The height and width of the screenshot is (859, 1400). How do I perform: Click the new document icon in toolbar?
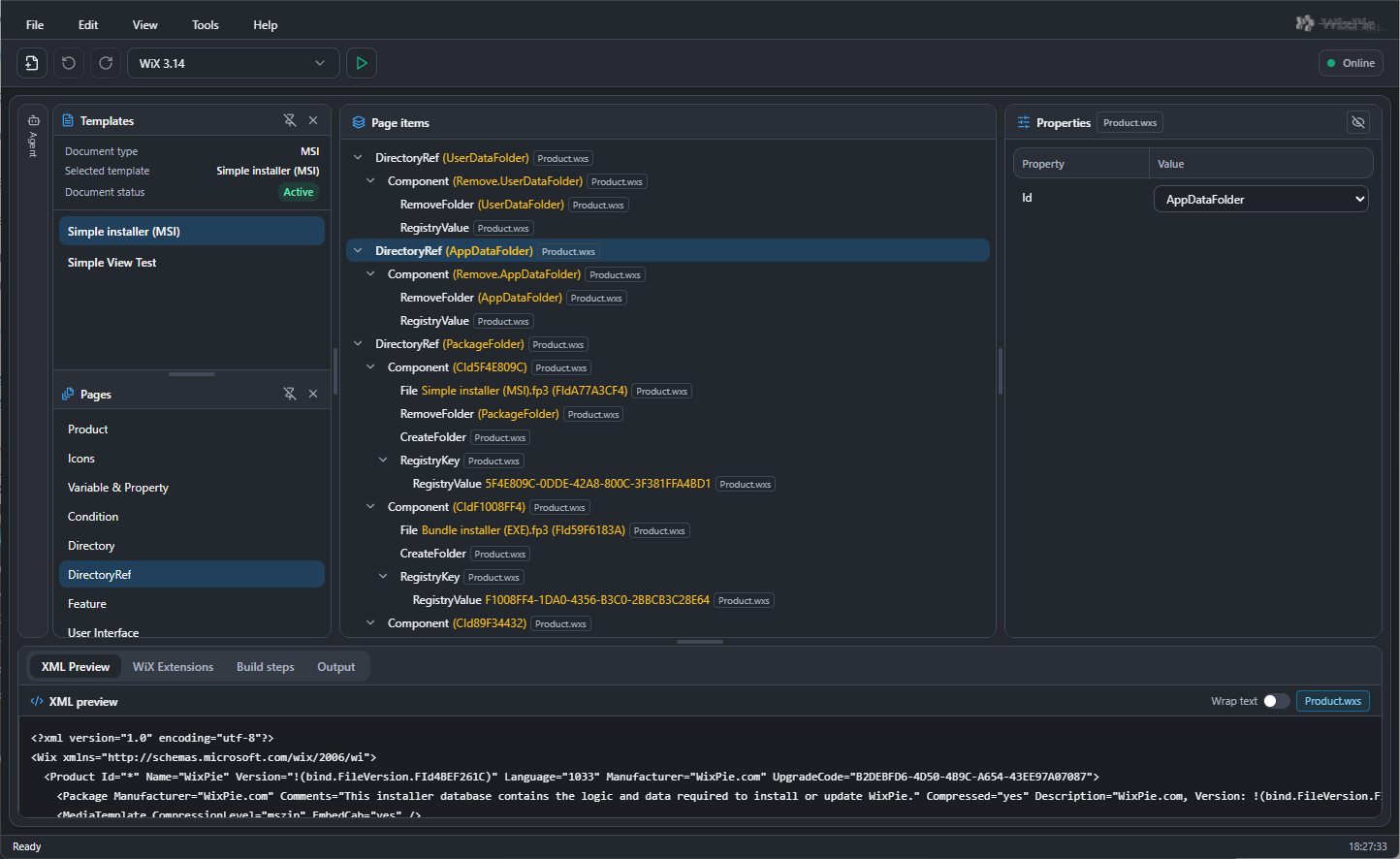click(x=31, y=63)
